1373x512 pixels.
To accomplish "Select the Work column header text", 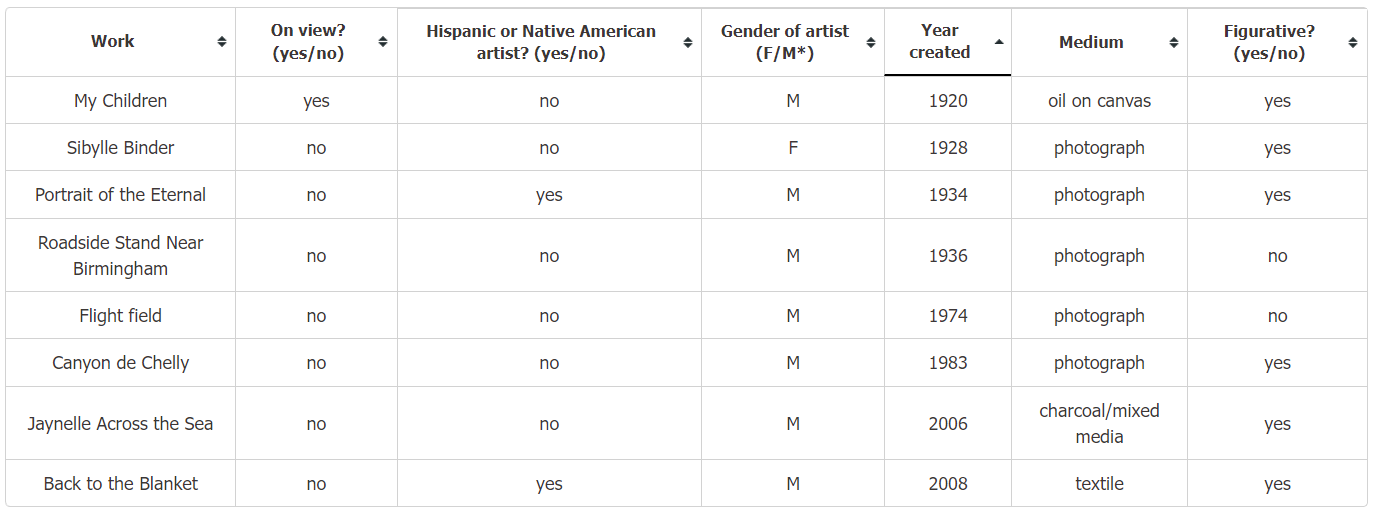I will [x=112, y=41].
